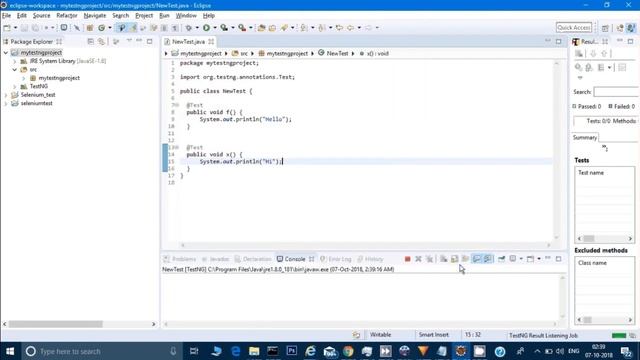The image size is (640, 360).
Task: Collapse the src folder node
Action: (x=15, y=70)
